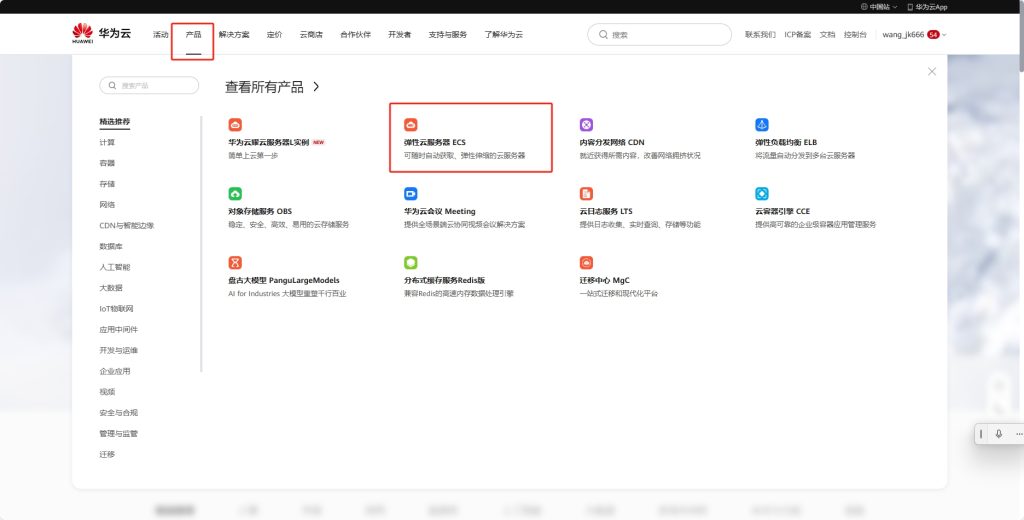Select 精选推荐 category

[x=115, y=122]
